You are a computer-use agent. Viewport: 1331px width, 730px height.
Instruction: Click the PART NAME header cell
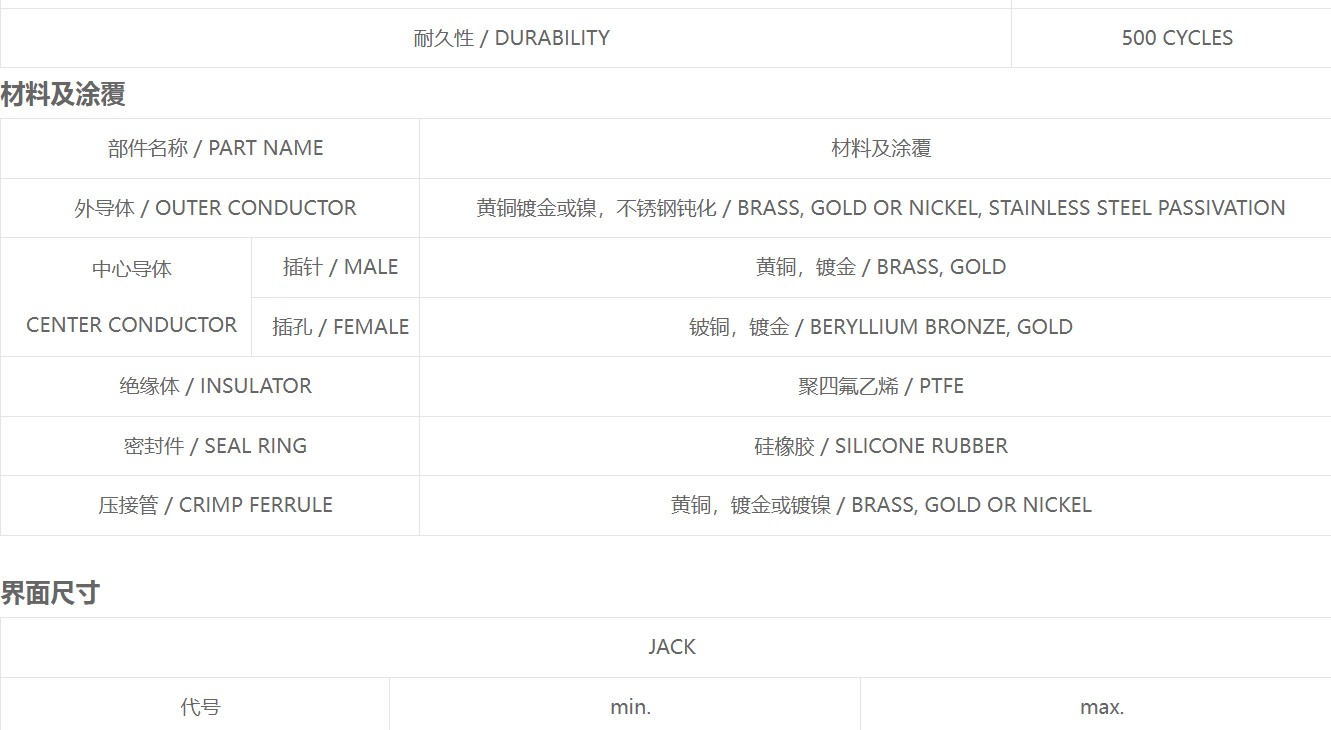pyautogui.click(x=210, y=148)
